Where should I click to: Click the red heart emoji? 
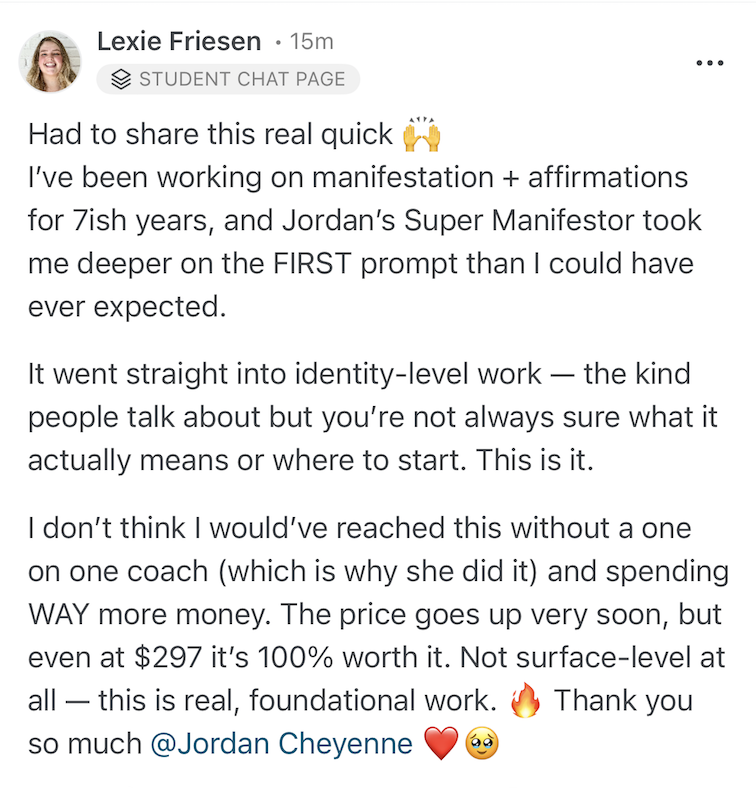(440, 745)
